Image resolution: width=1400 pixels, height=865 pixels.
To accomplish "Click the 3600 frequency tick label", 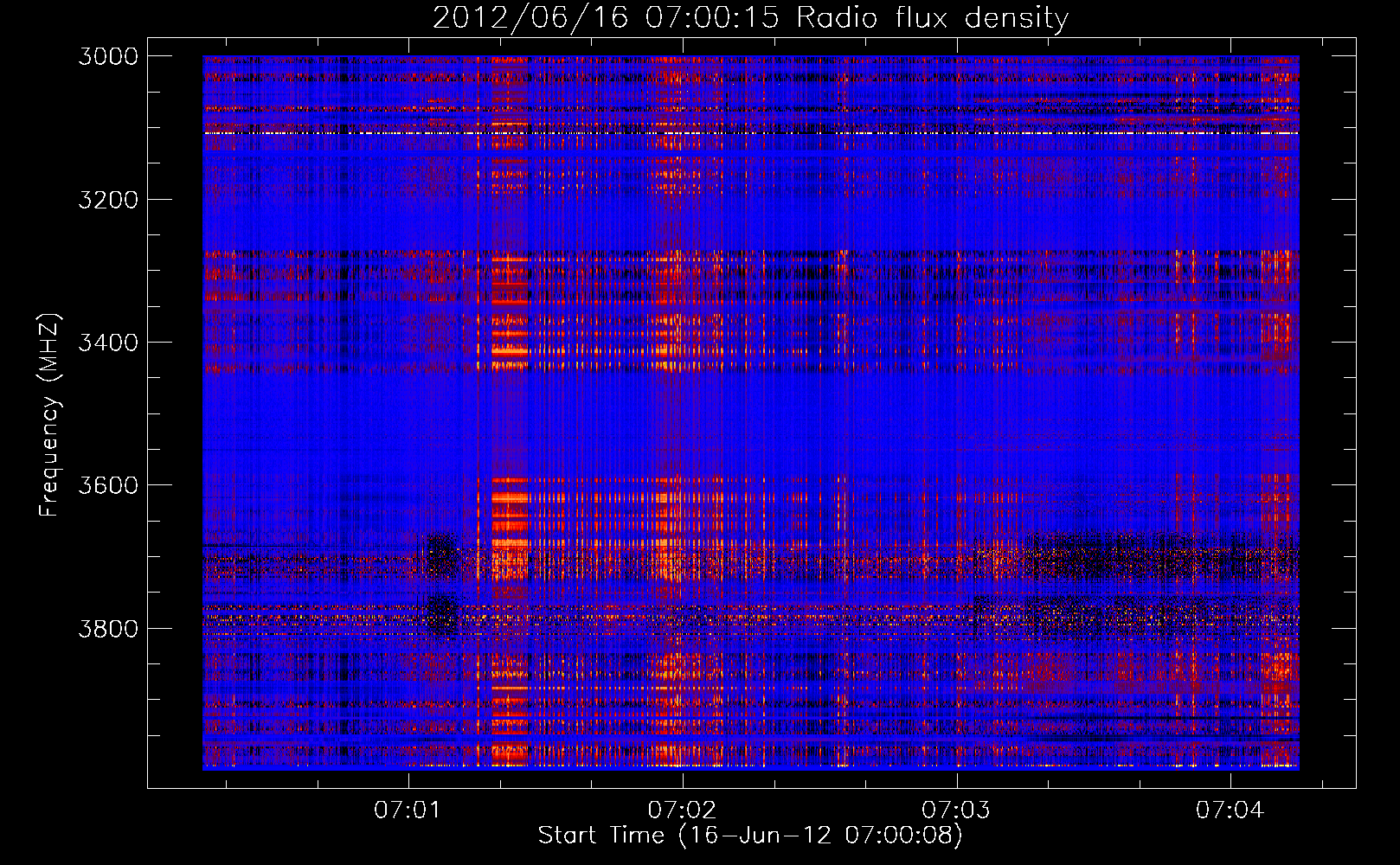I will [x=108, y=485].
